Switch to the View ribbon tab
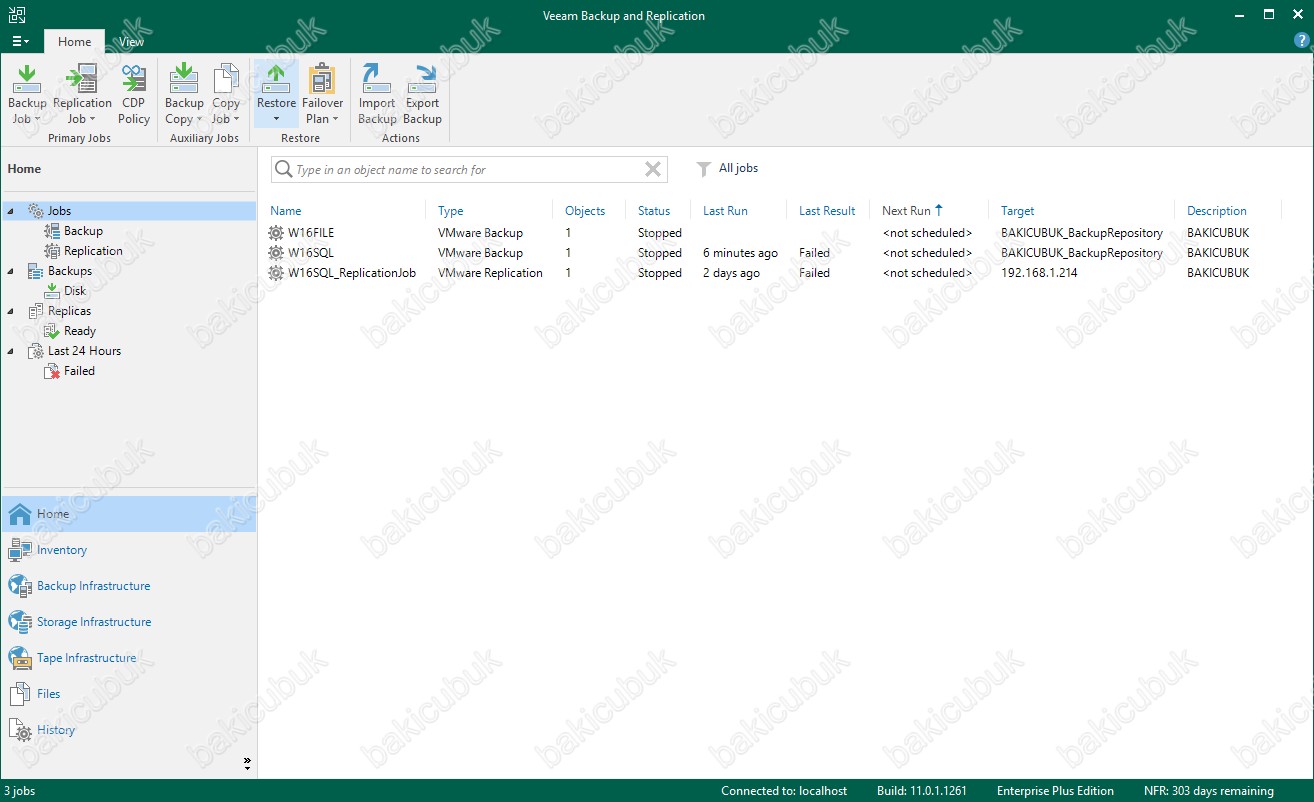The image size is (1314, 802). pos(131,42)
